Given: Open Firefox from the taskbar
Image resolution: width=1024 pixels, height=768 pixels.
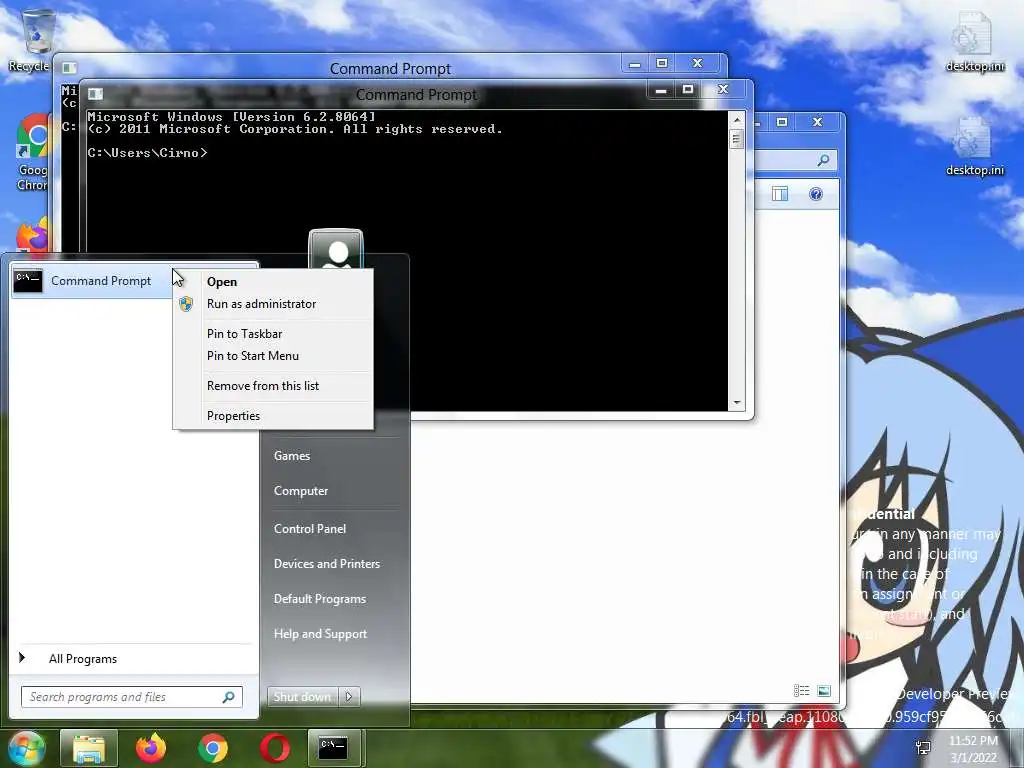Looking at the screenshot, I should [x=151, y=748].
